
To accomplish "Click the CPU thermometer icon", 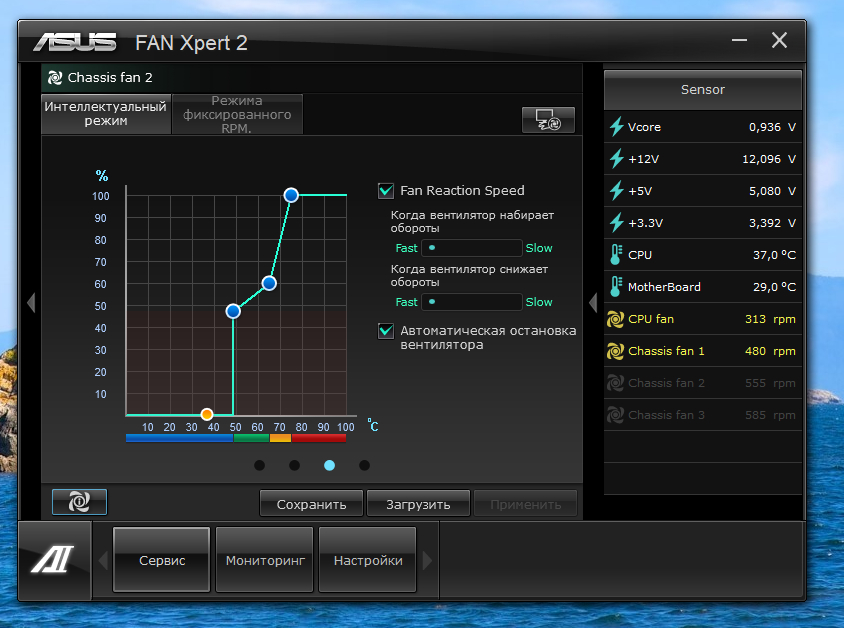I will 616,255.
